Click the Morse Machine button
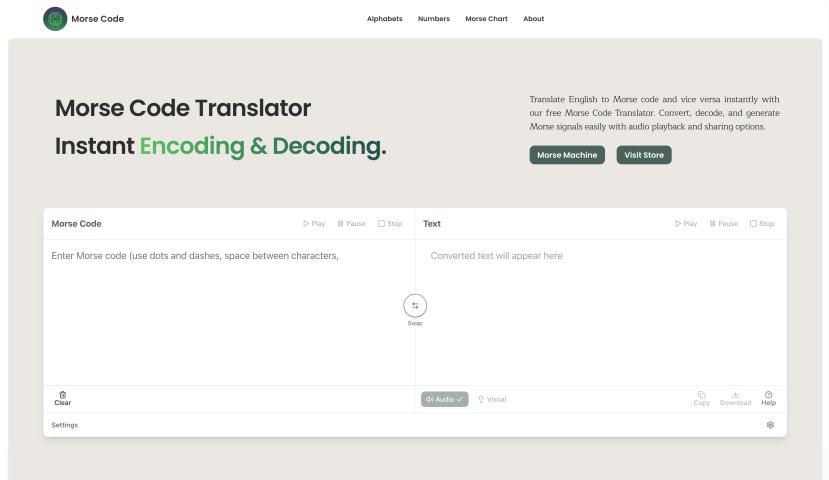The height and width of the screenshot is (480, 829). pos(567,155)
